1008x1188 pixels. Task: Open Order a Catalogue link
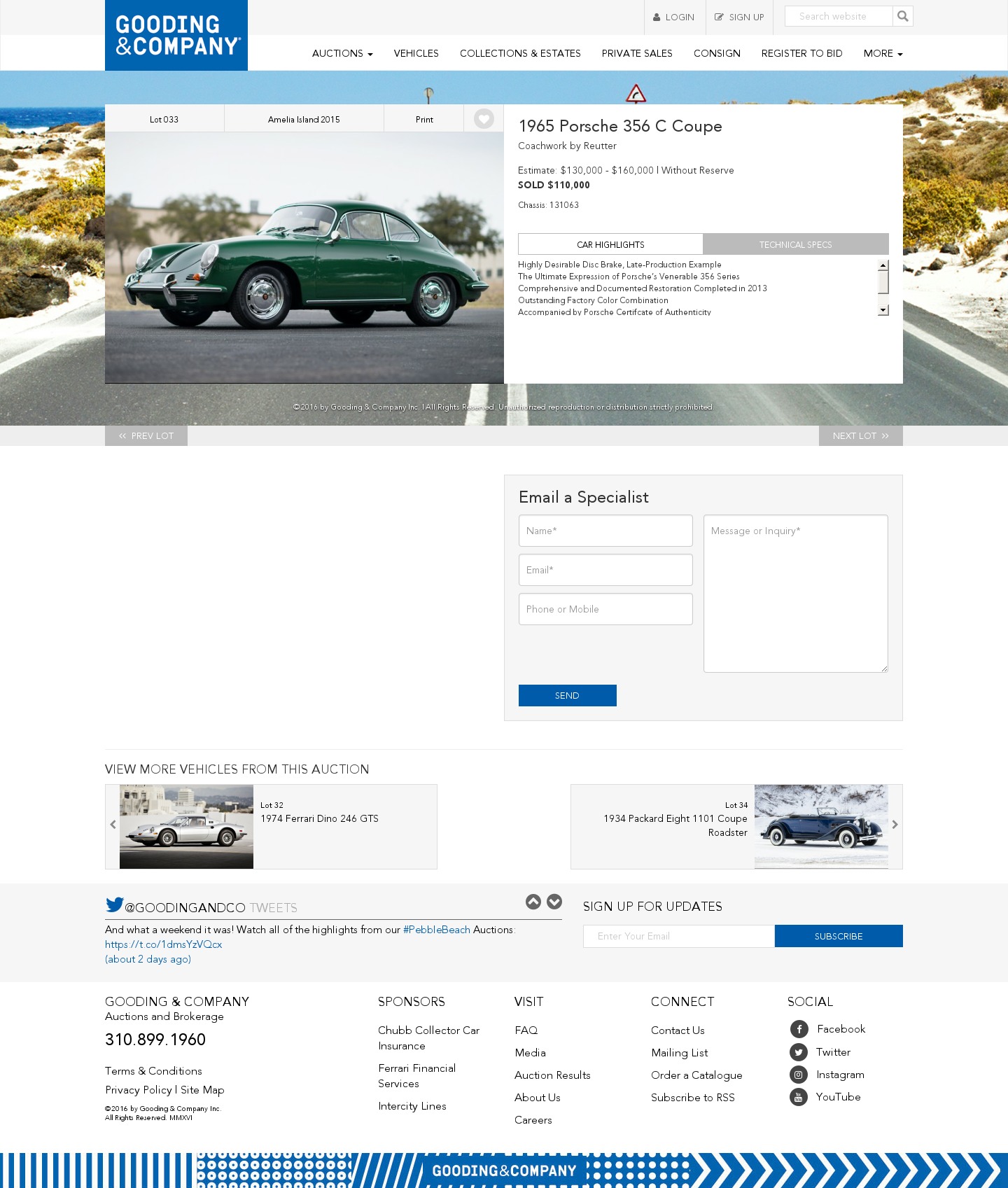[x=696, y=1075]
